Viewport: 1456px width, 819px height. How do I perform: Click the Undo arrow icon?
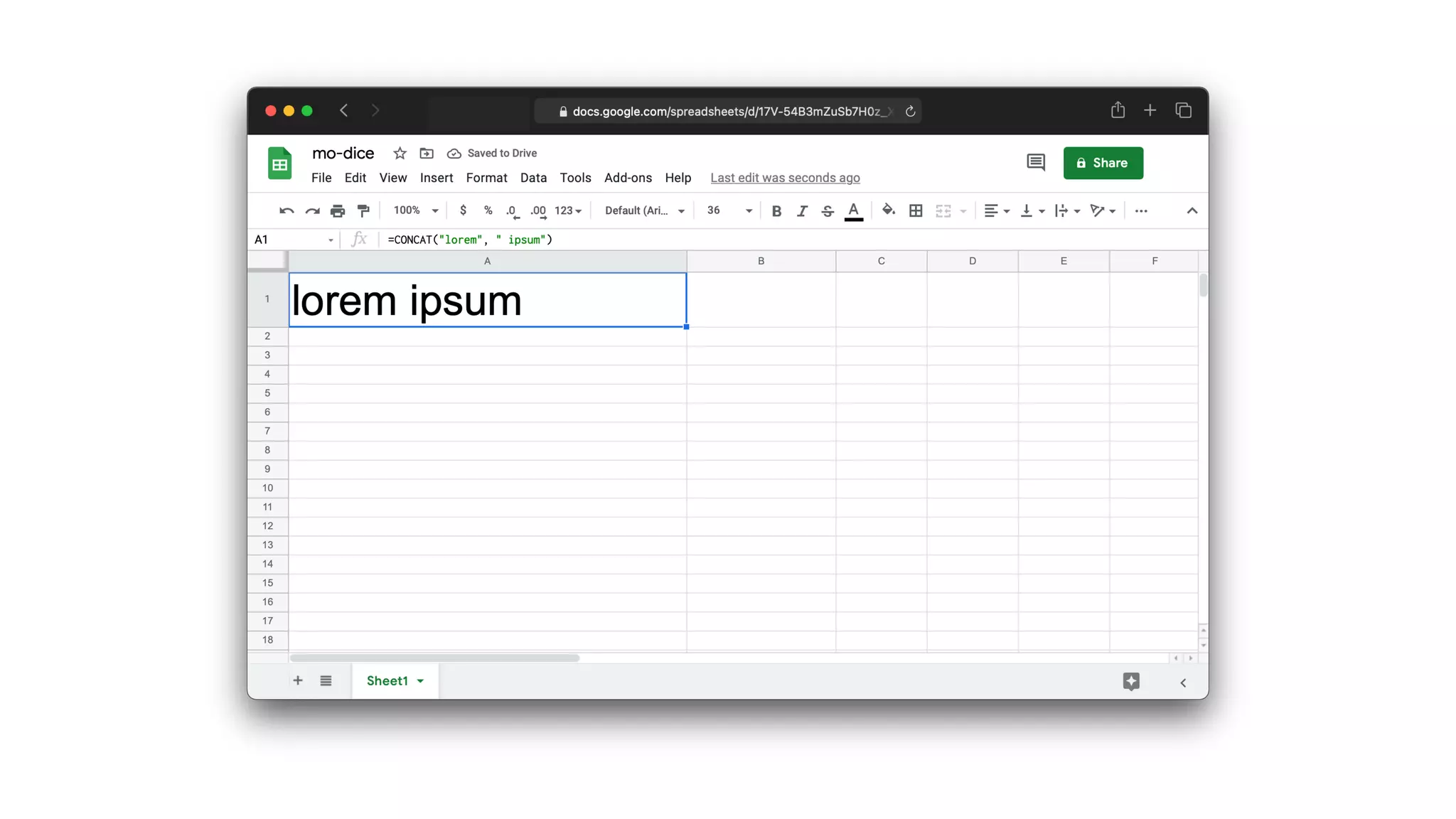click(x=287, y=210)
